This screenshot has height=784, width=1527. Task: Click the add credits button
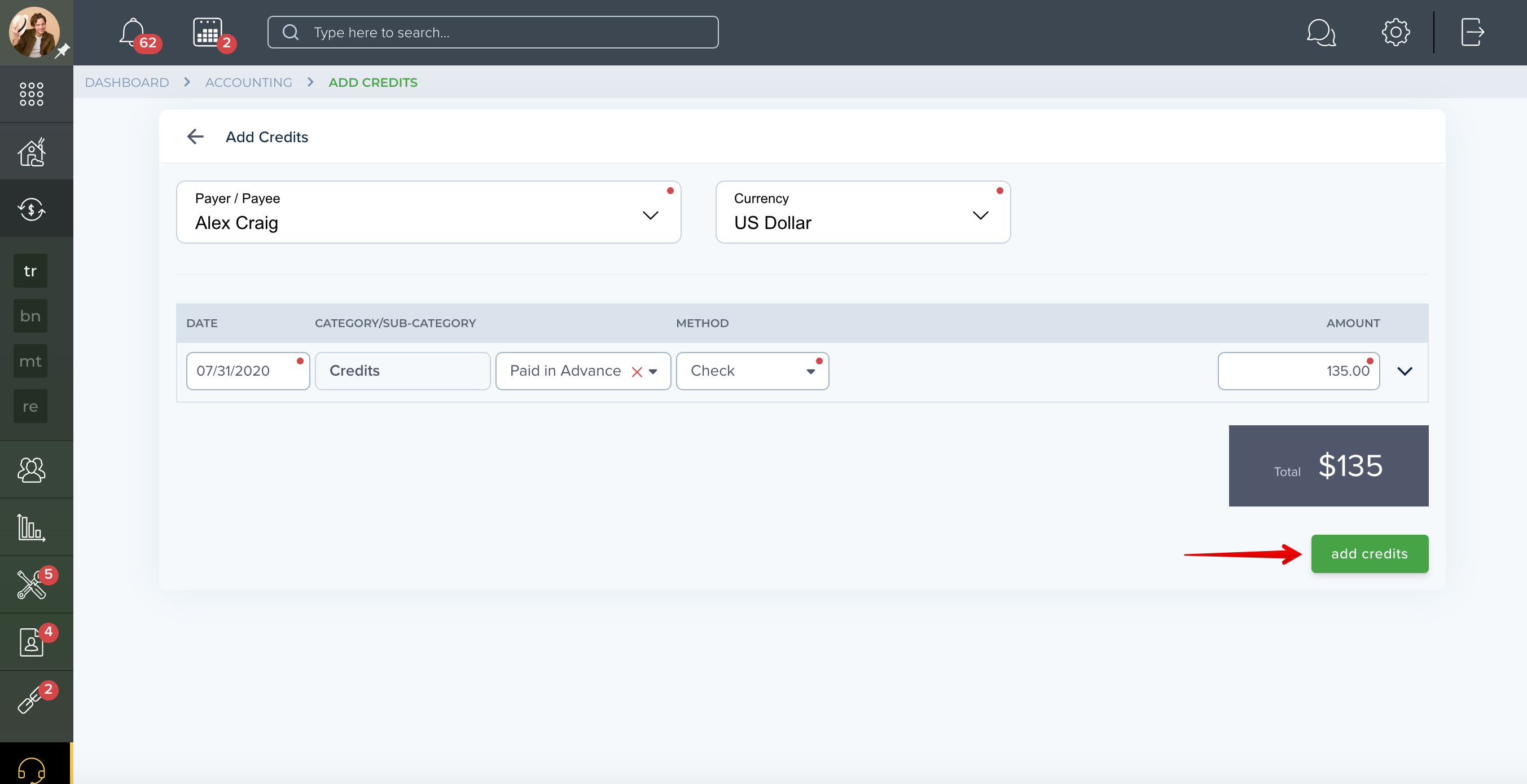coord(1370,553)
